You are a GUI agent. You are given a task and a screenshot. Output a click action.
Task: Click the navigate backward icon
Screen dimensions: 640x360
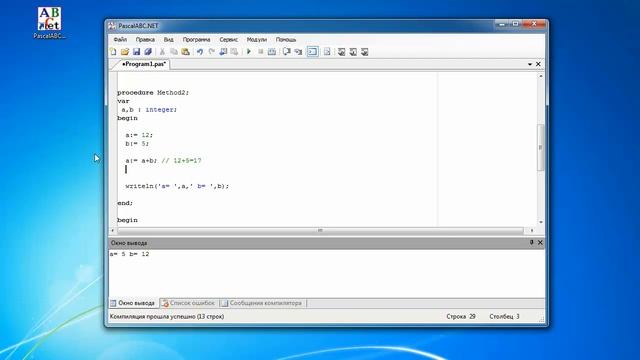pos(223,51)
